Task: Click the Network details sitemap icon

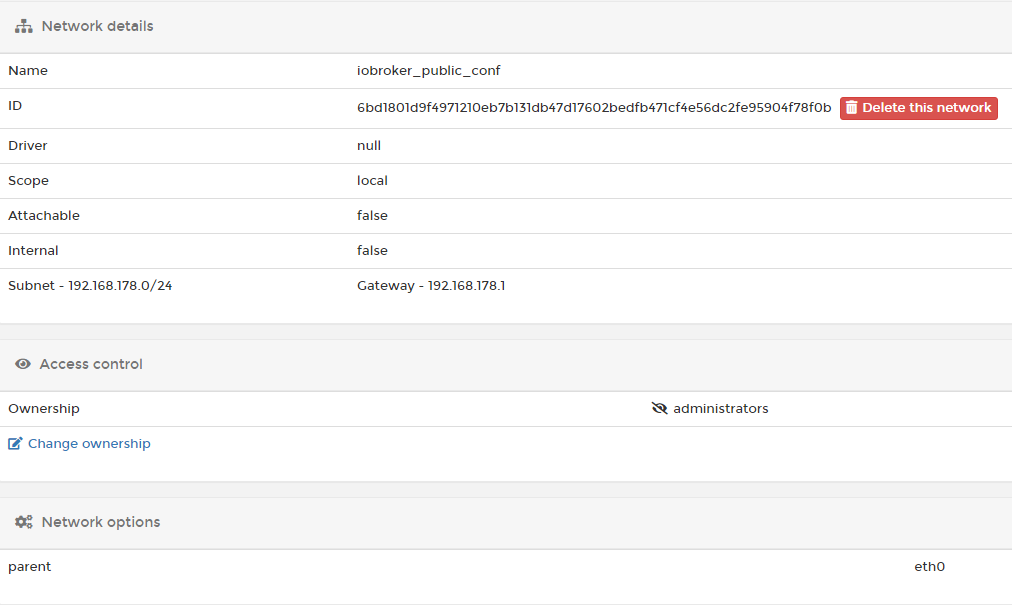Action: [24, 26]
